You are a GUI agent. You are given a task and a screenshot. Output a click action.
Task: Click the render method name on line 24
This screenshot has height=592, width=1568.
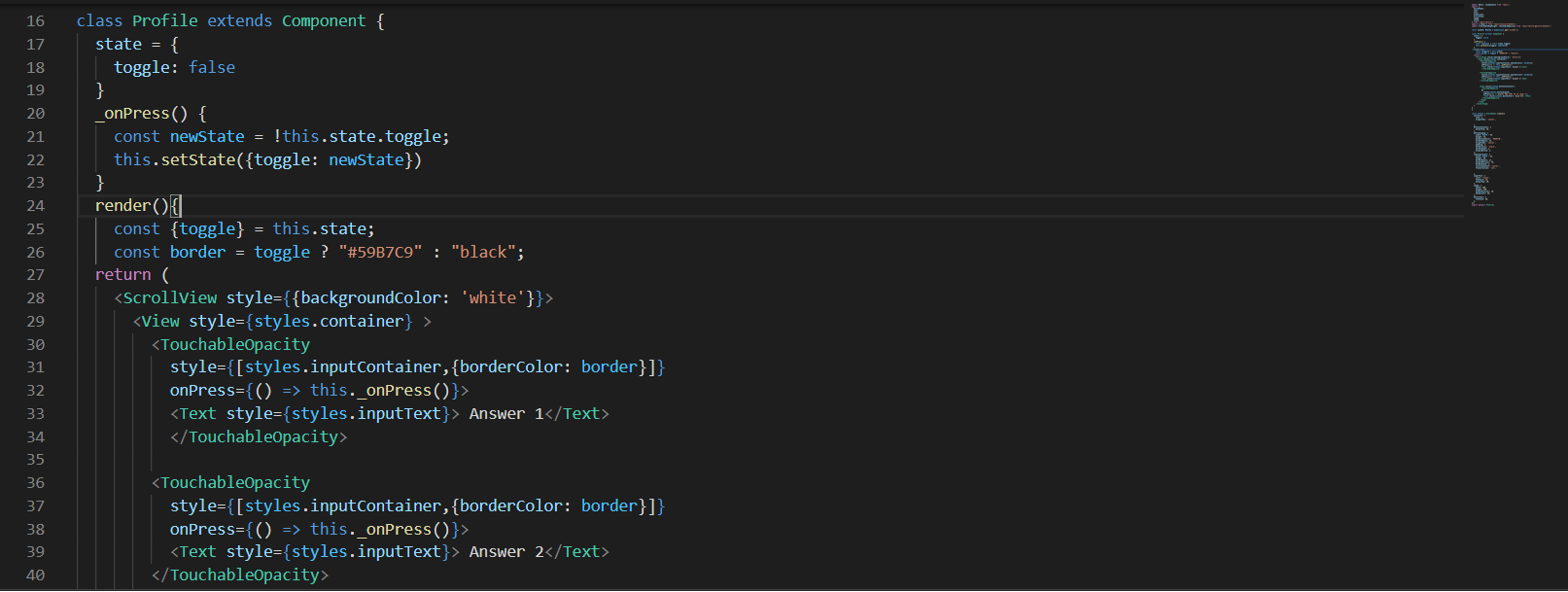(x=123, y=205)
